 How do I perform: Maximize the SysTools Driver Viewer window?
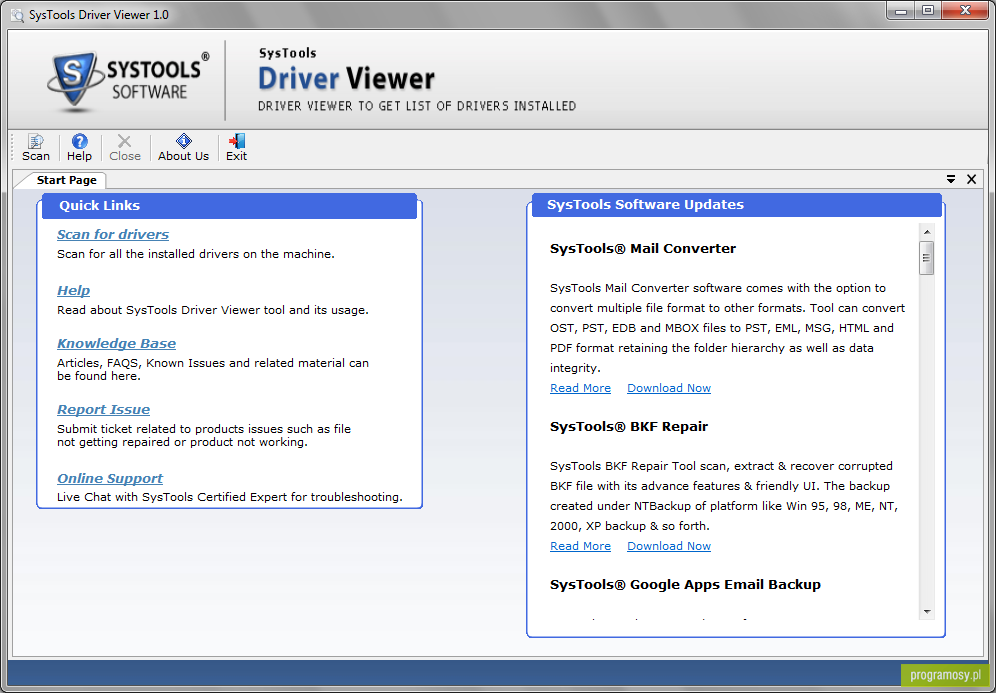pos(928,11)
